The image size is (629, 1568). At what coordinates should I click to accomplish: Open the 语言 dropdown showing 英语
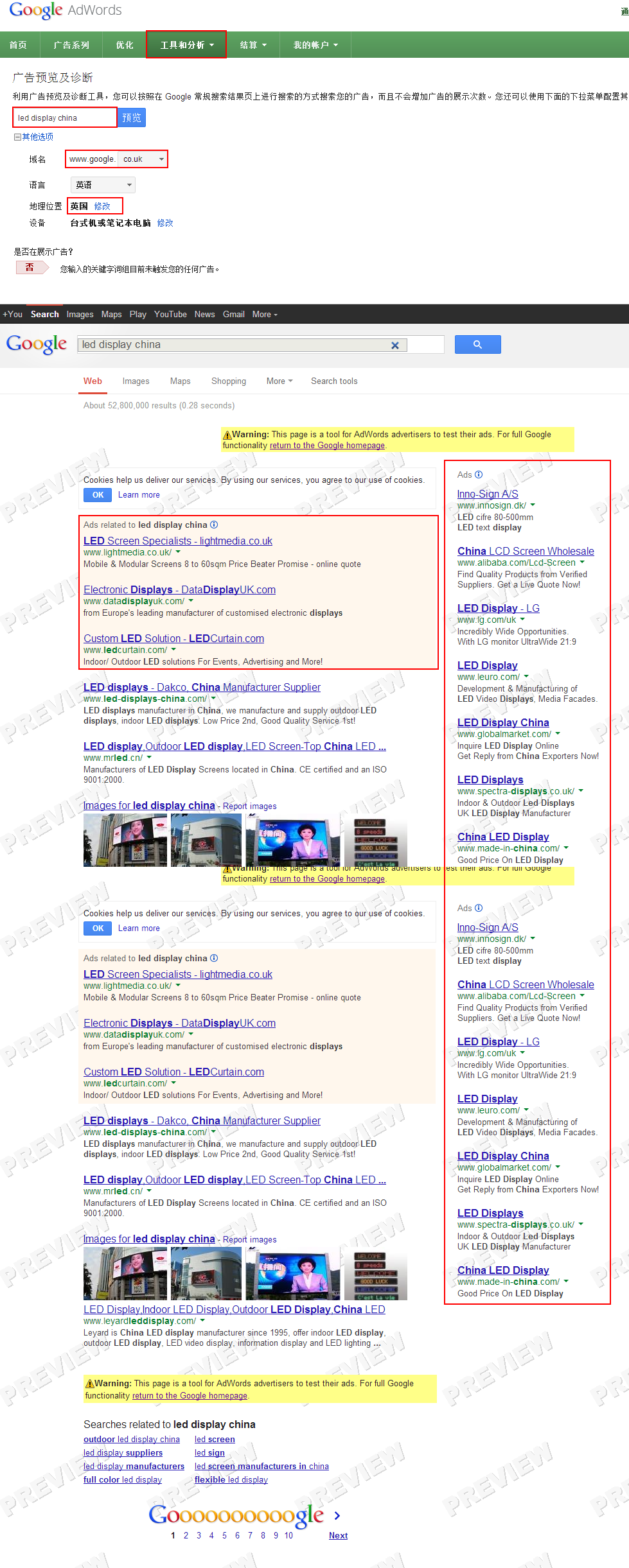coord(103,185)
